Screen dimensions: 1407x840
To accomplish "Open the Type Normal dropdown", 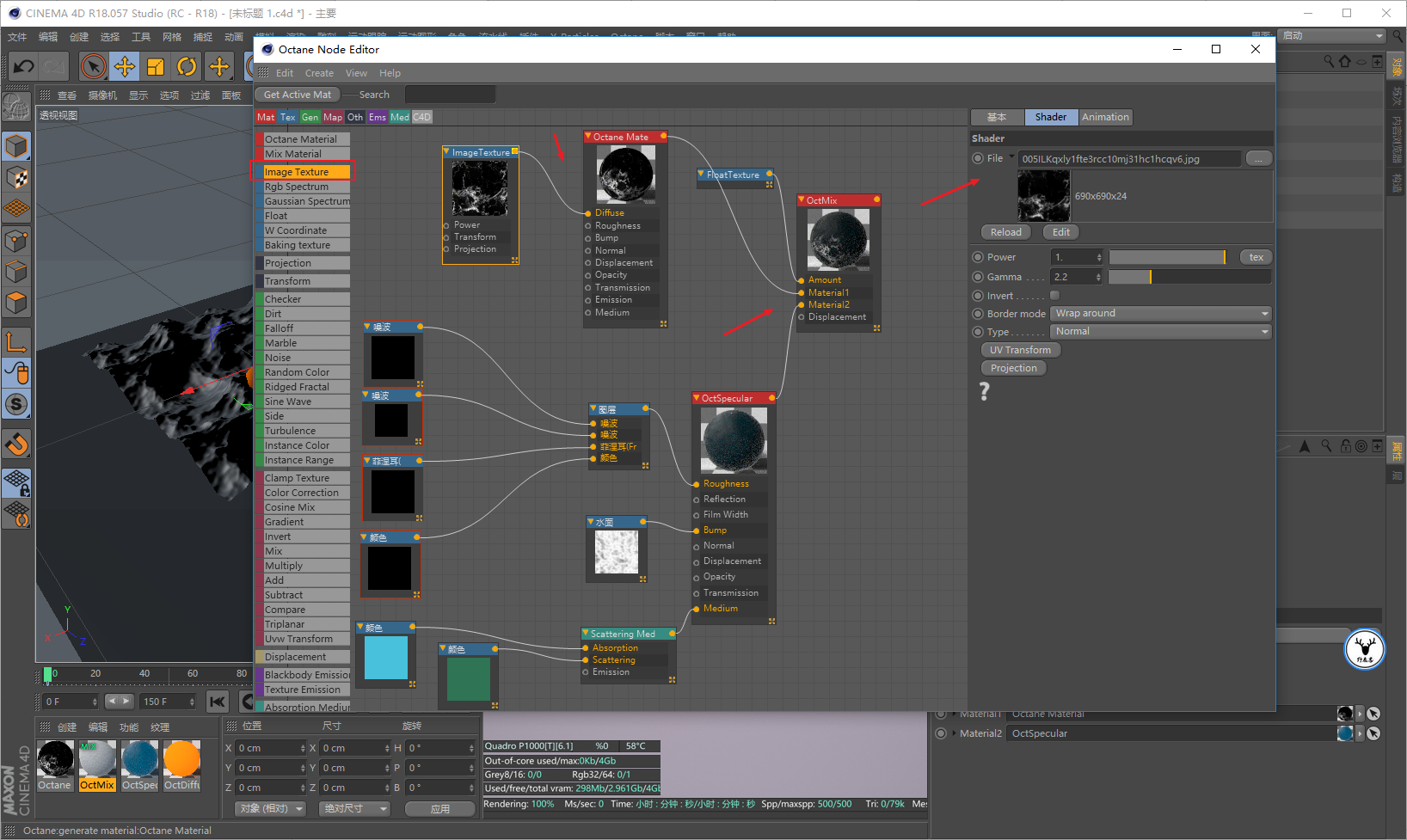I will pyautogui.click(x=1162, y=331).
